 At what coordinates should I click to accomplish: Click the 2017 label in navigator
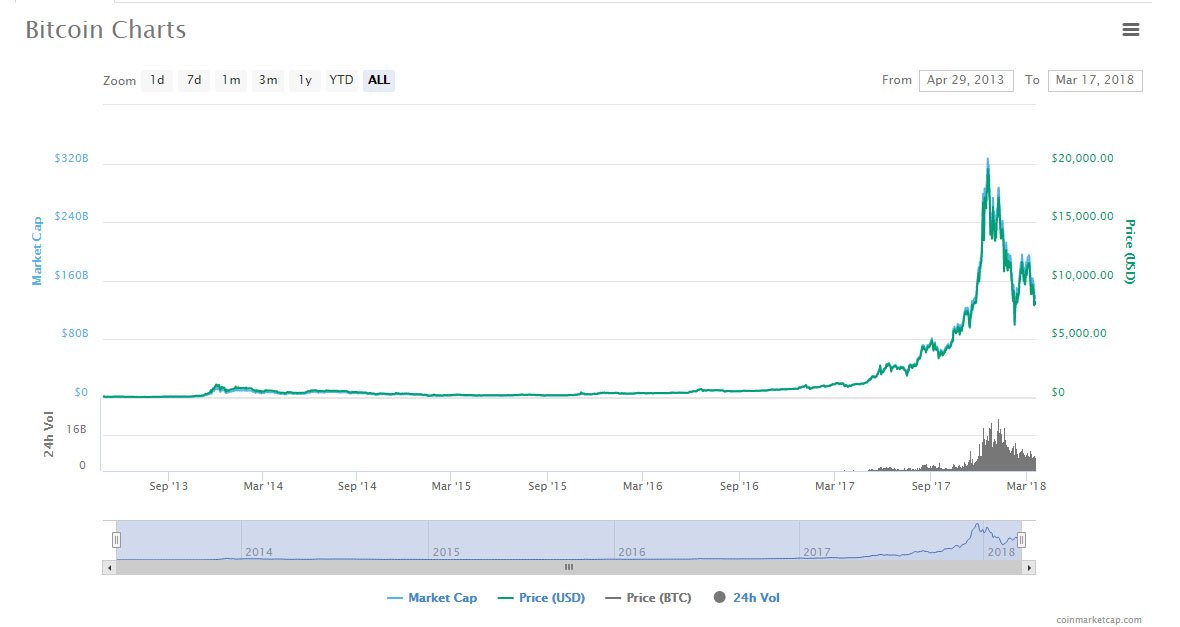817,552
